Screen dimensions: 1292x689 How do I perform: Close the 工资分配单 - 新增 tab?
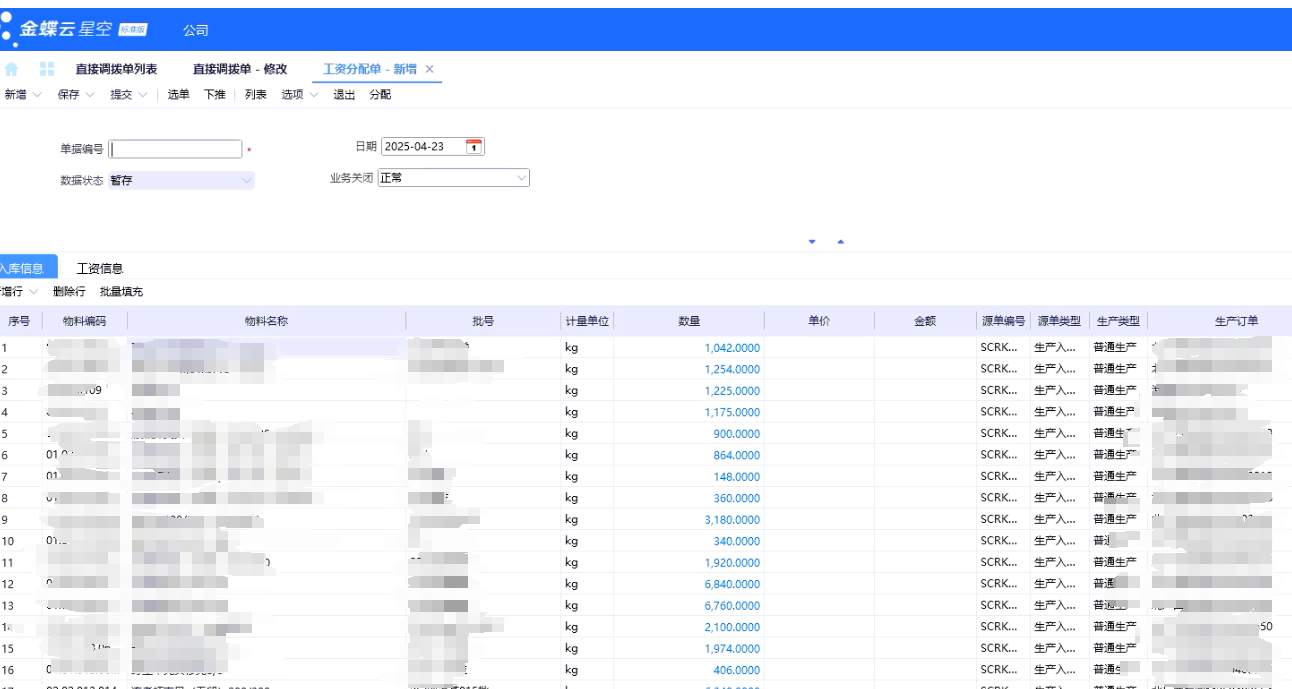click(x=430, y=69)
